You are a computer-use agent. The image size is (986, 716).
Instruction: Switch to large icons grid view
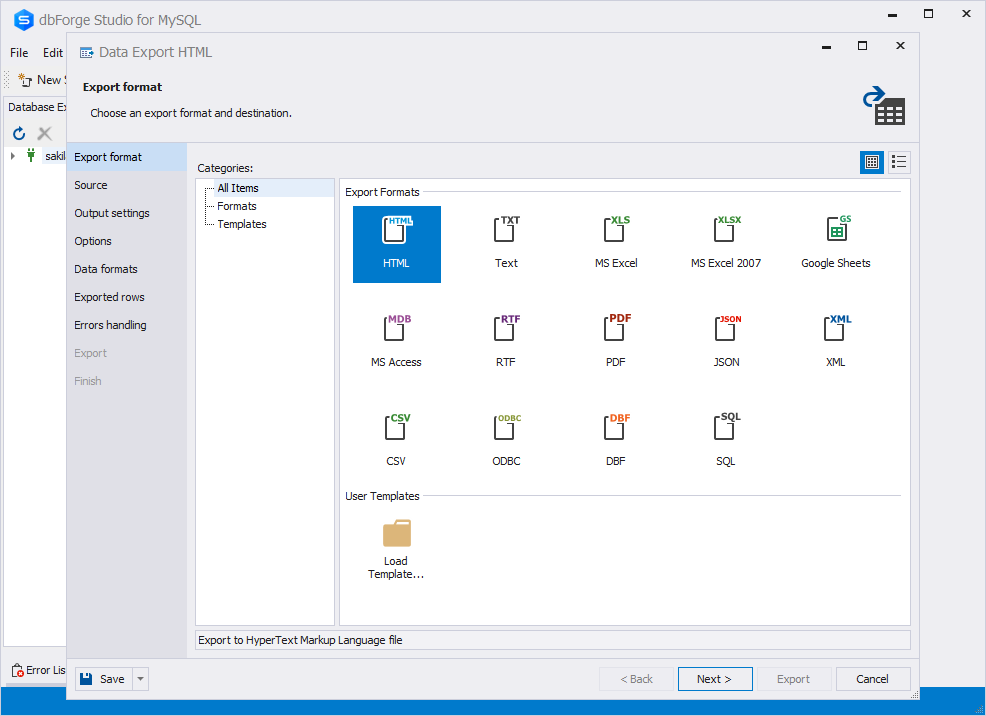tap(872, 162)
